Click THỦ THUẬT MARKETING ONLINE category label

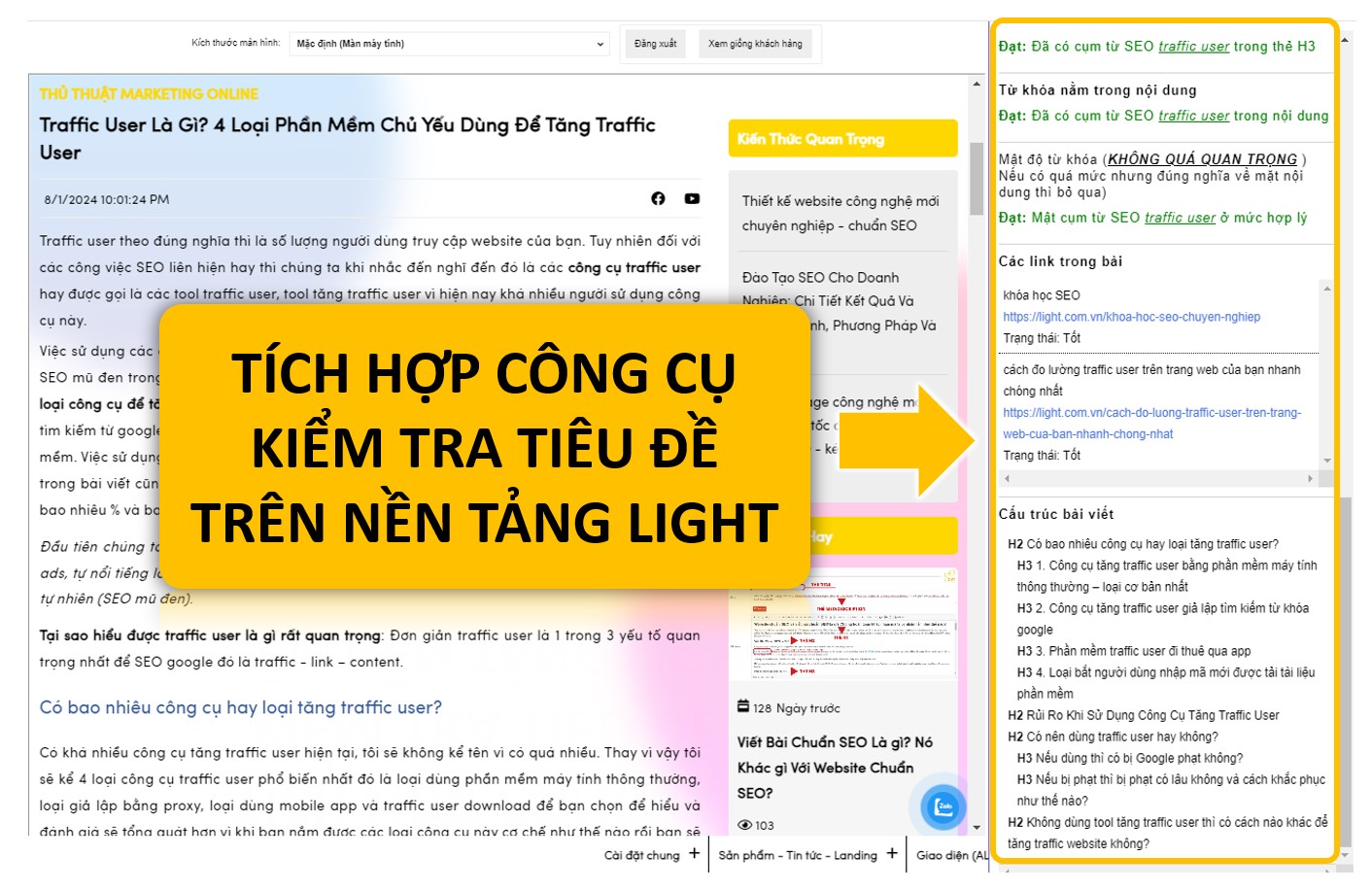(149, 94)
